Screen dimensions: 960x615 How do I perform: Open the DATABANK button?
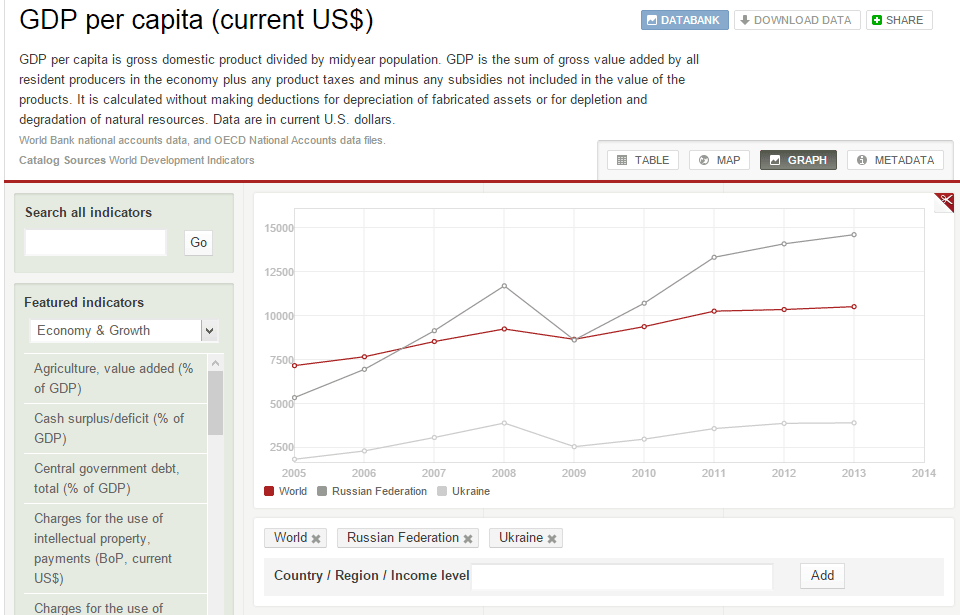pos(684,20)
